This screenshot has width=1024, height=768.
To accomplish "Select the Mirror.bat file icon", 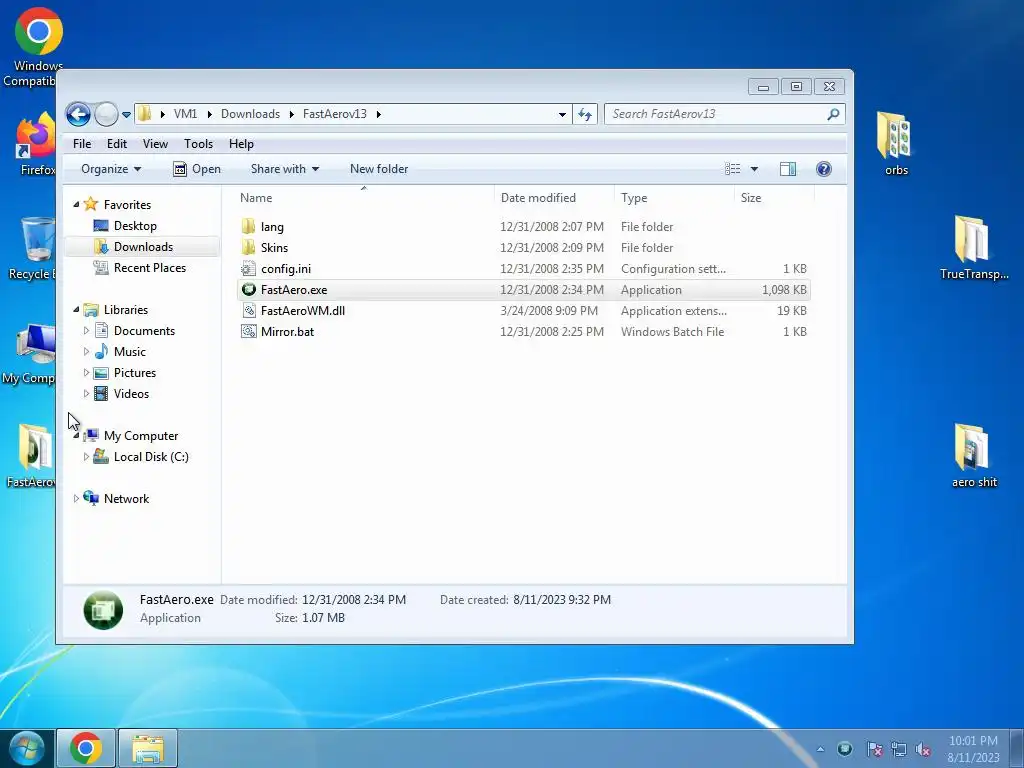I will click(248, 332).
